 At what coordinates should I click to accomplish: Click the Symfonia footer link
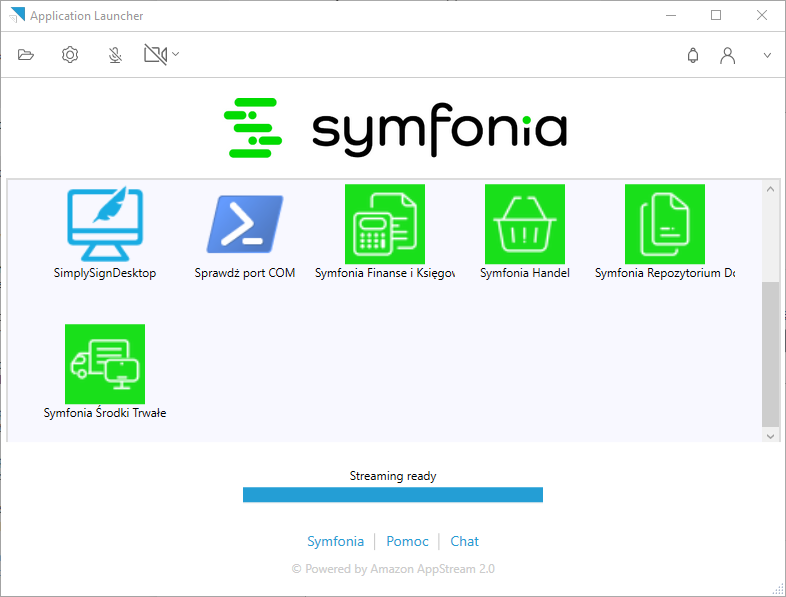click(335, 541)
